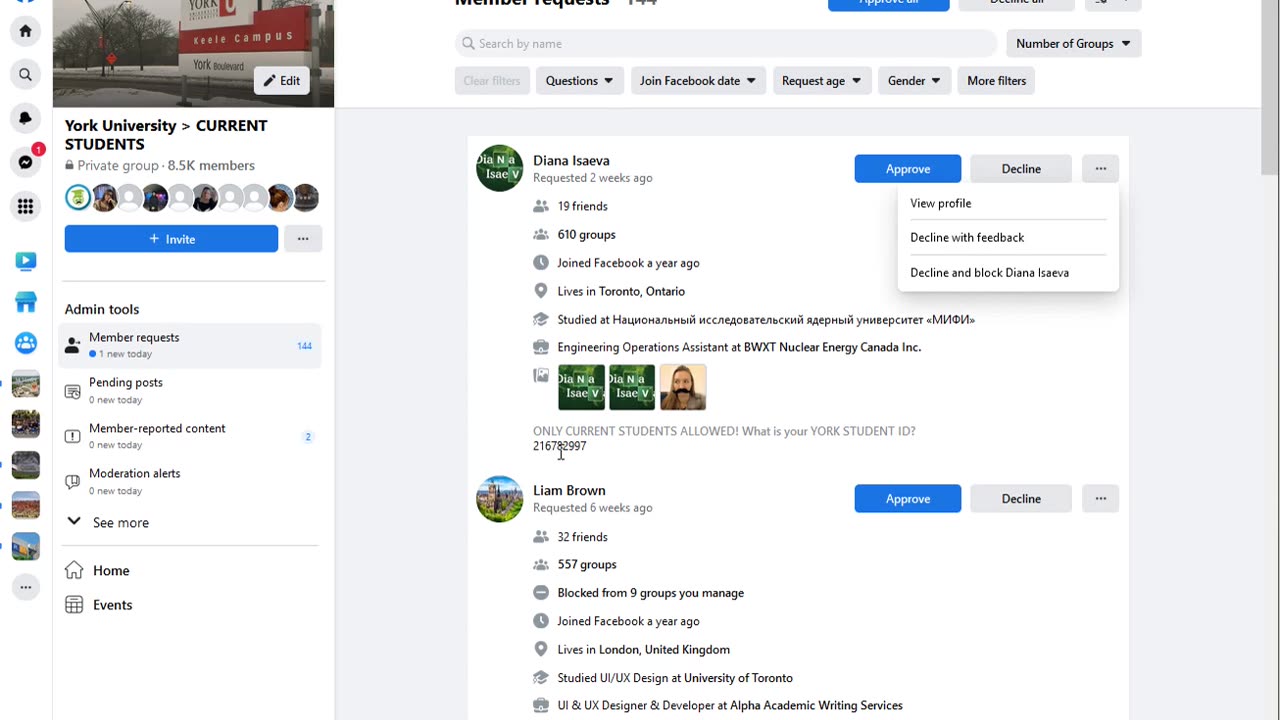Screen dimensions: 1280x720
Task: Open Pending posts in Admin tools
Action: click(x=190, y=390)
